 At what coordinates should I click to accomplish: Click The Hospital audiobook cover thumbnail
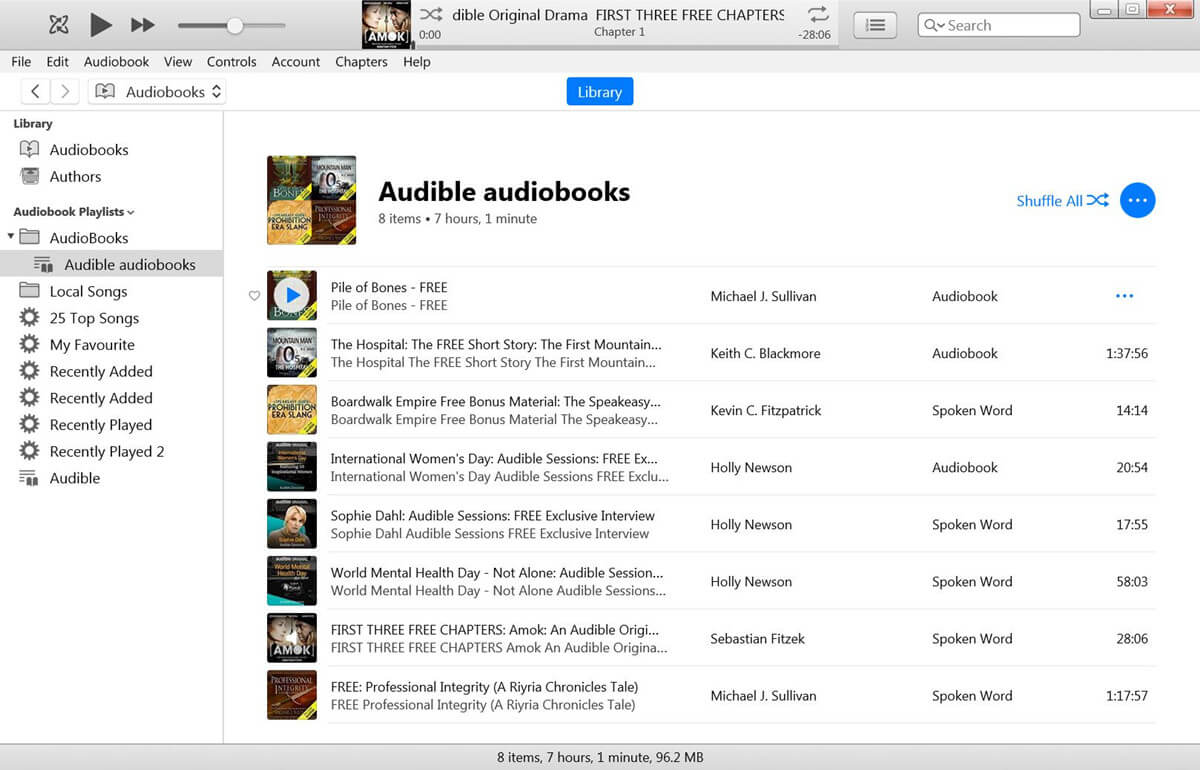[x=292, y=353]
